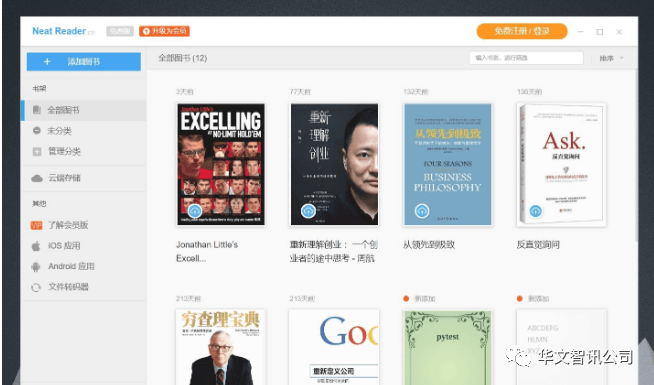Open the Ask. 反直觉询问 book cover
The width and height of the screenshot is (654, 385).
[x=561, y=164]
